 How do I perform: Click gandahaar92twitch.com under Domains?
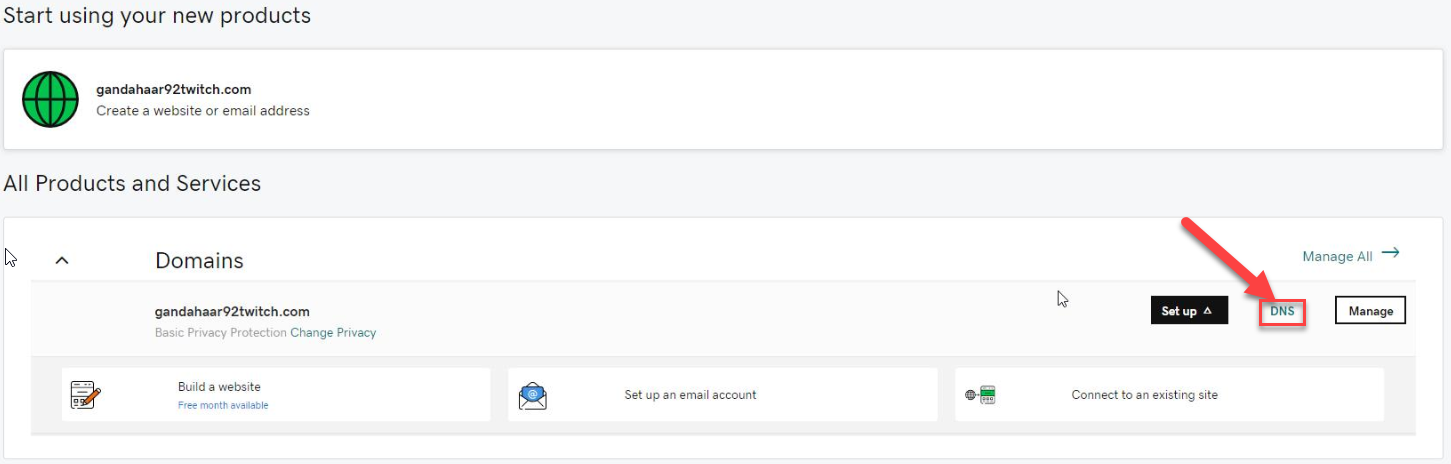pos(232,312)
